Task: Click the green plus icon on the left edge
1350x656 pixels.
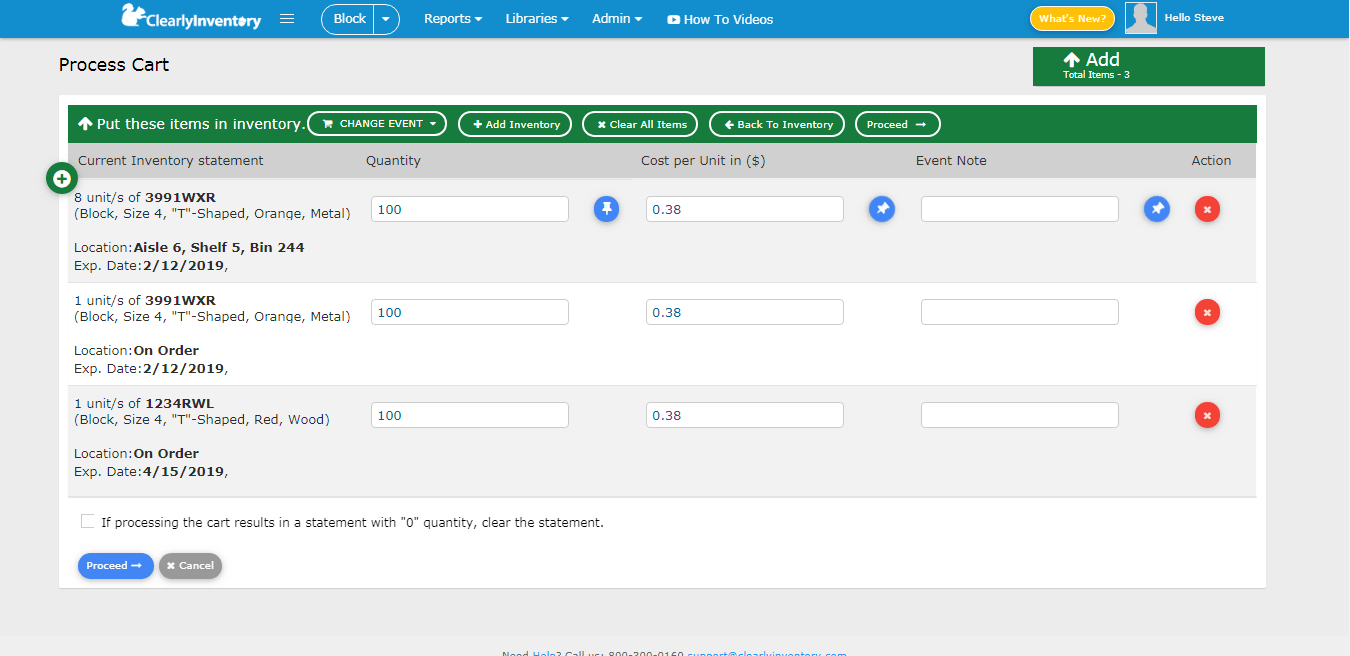Action: tap(61, 177)
